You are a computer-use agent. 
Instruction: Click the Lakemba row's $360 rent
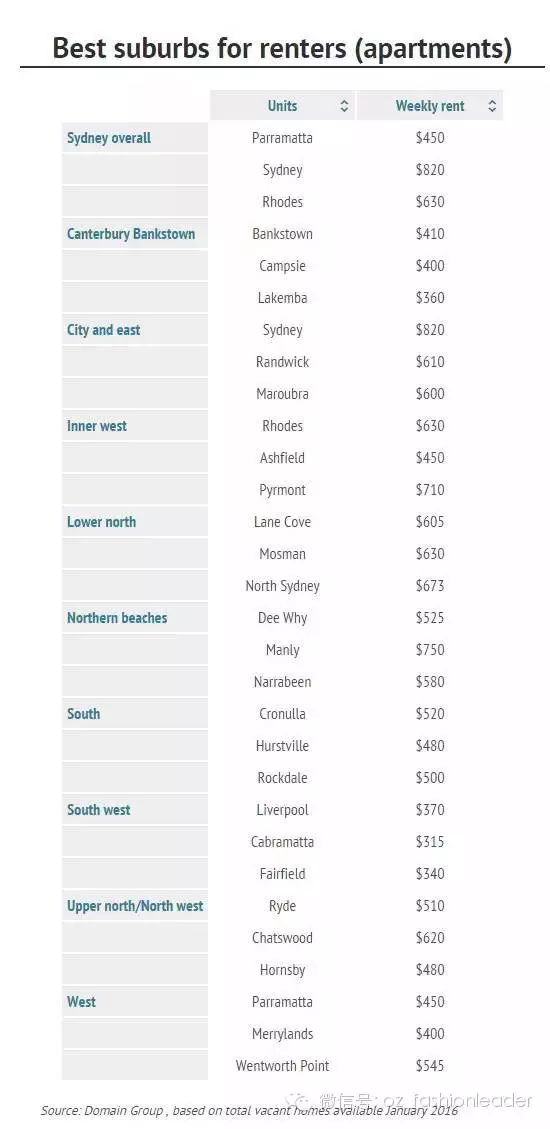(430, 297)
